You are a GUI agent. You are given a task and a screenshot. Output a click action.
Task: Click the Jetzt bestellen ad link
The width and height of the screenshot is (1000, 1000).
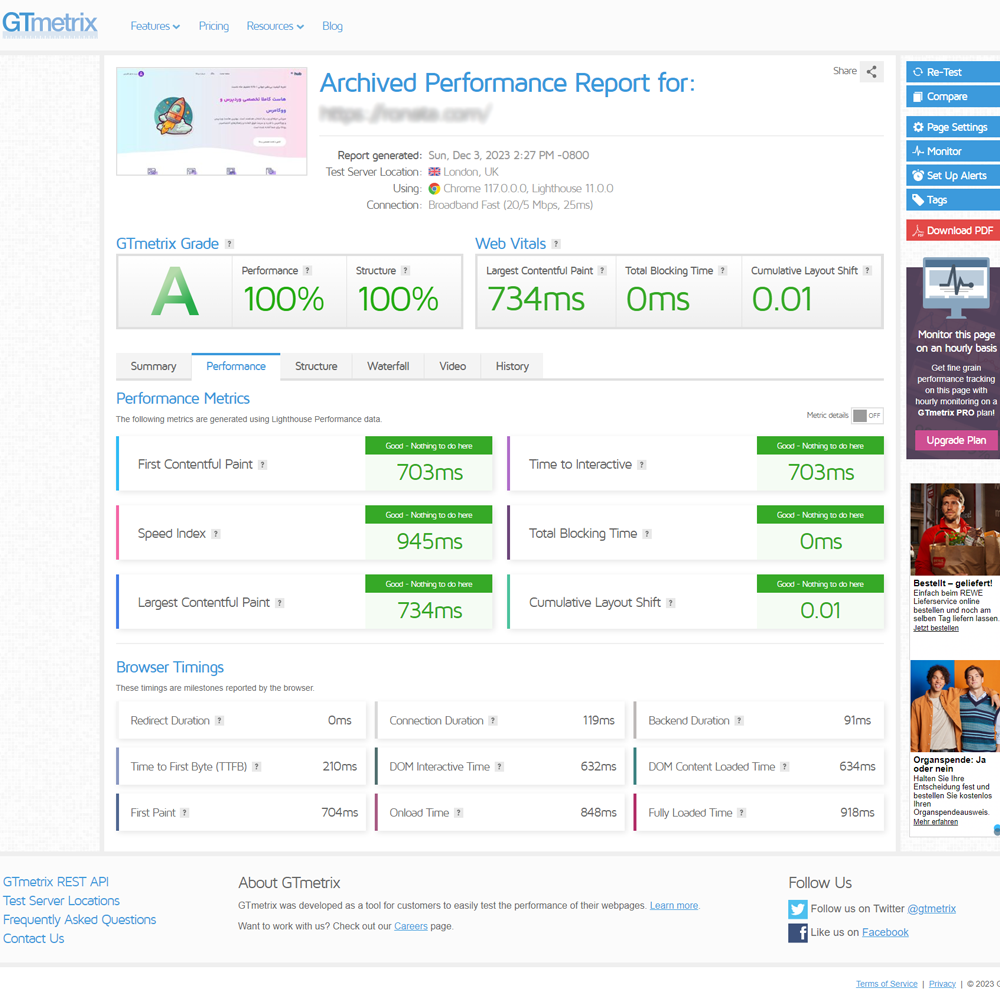pos(936,628)
